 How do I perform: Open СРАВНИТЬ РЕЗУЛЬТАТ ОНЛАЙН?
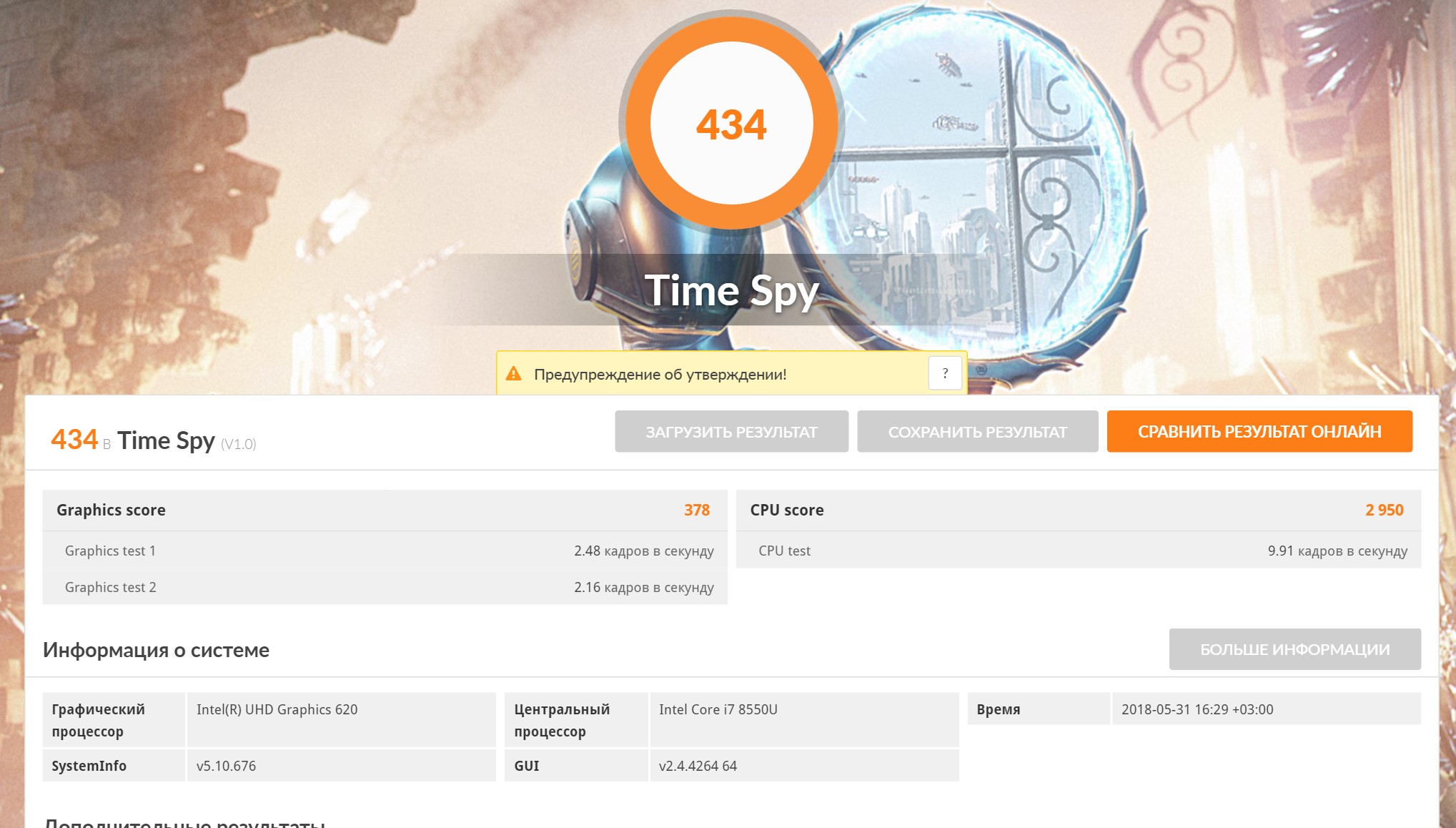click(x=1259, y=431)
